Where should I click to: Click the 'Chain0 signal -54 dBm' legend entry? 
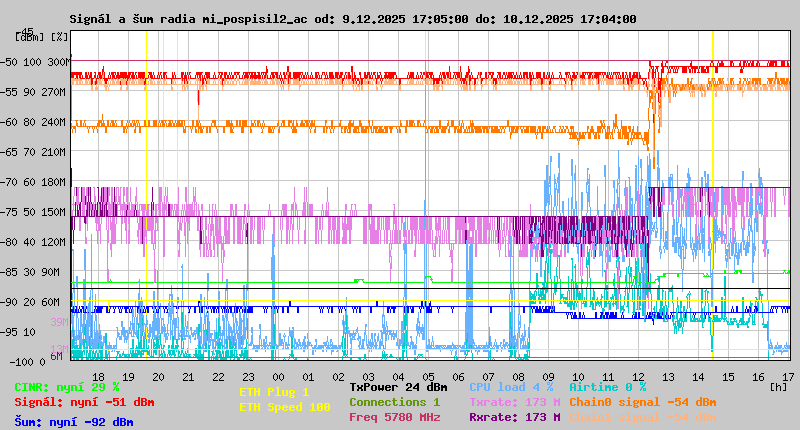pos(642,402)
